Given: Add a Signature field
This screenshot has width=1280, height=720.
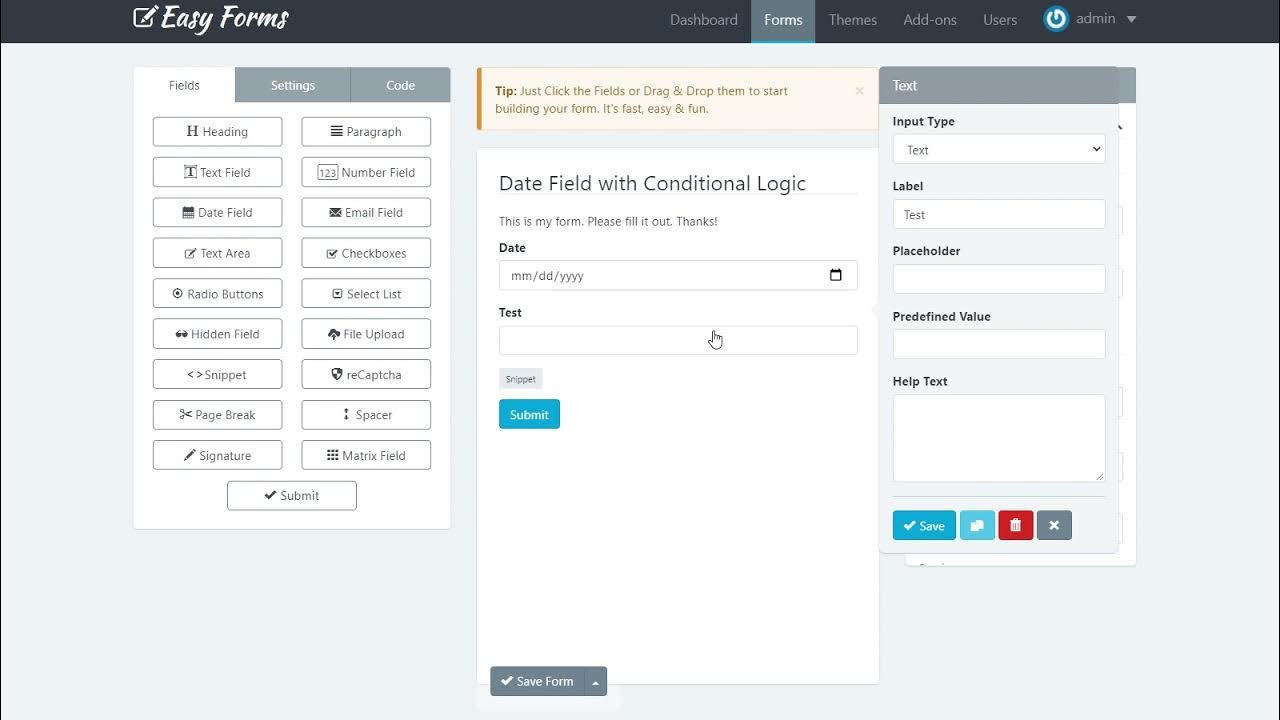Looking at the screenshot, I should 217,456.
